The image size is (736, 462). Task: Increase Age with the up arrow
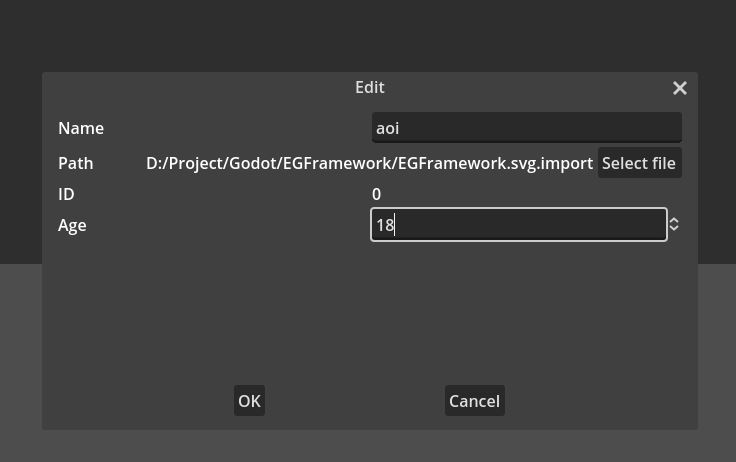[x=674, y=220]
